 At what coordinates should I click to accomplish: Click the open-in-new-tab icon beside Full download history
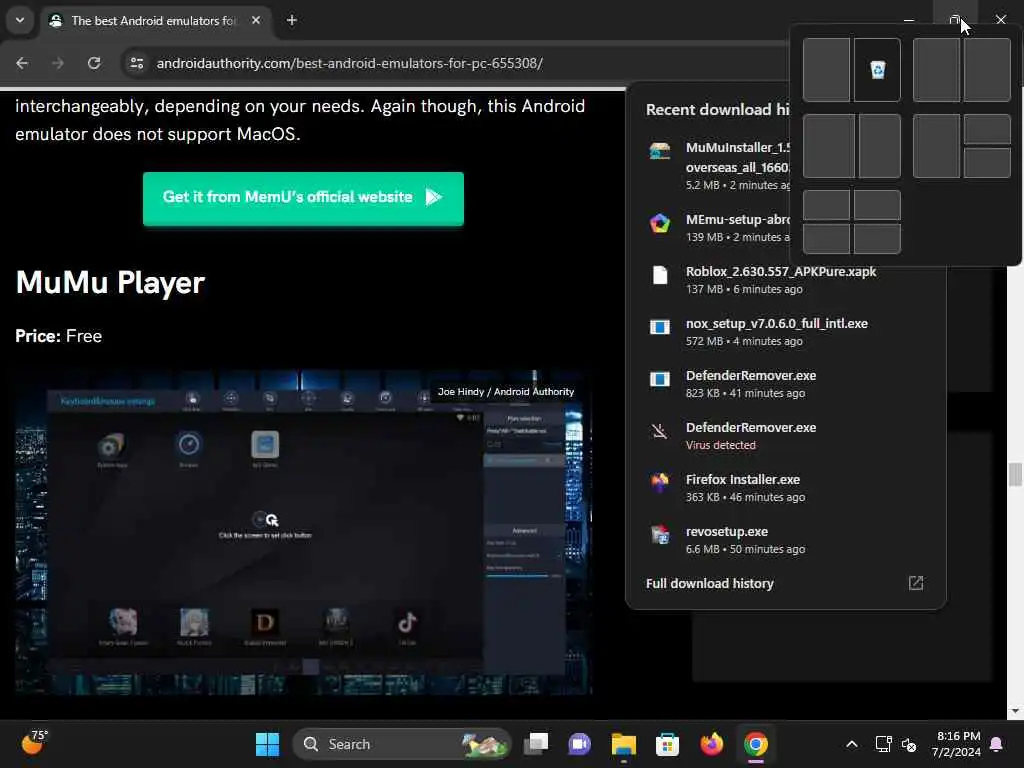click(x=916, y=583)
